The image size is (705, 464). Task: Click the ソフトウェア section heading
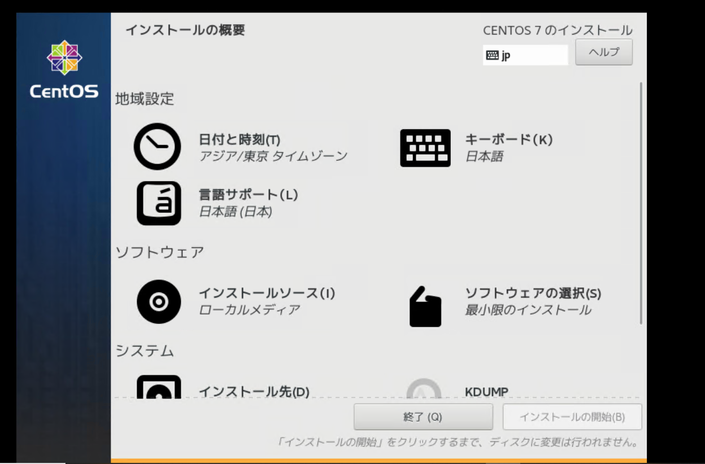pyautogui.click(x=160, y=252)
